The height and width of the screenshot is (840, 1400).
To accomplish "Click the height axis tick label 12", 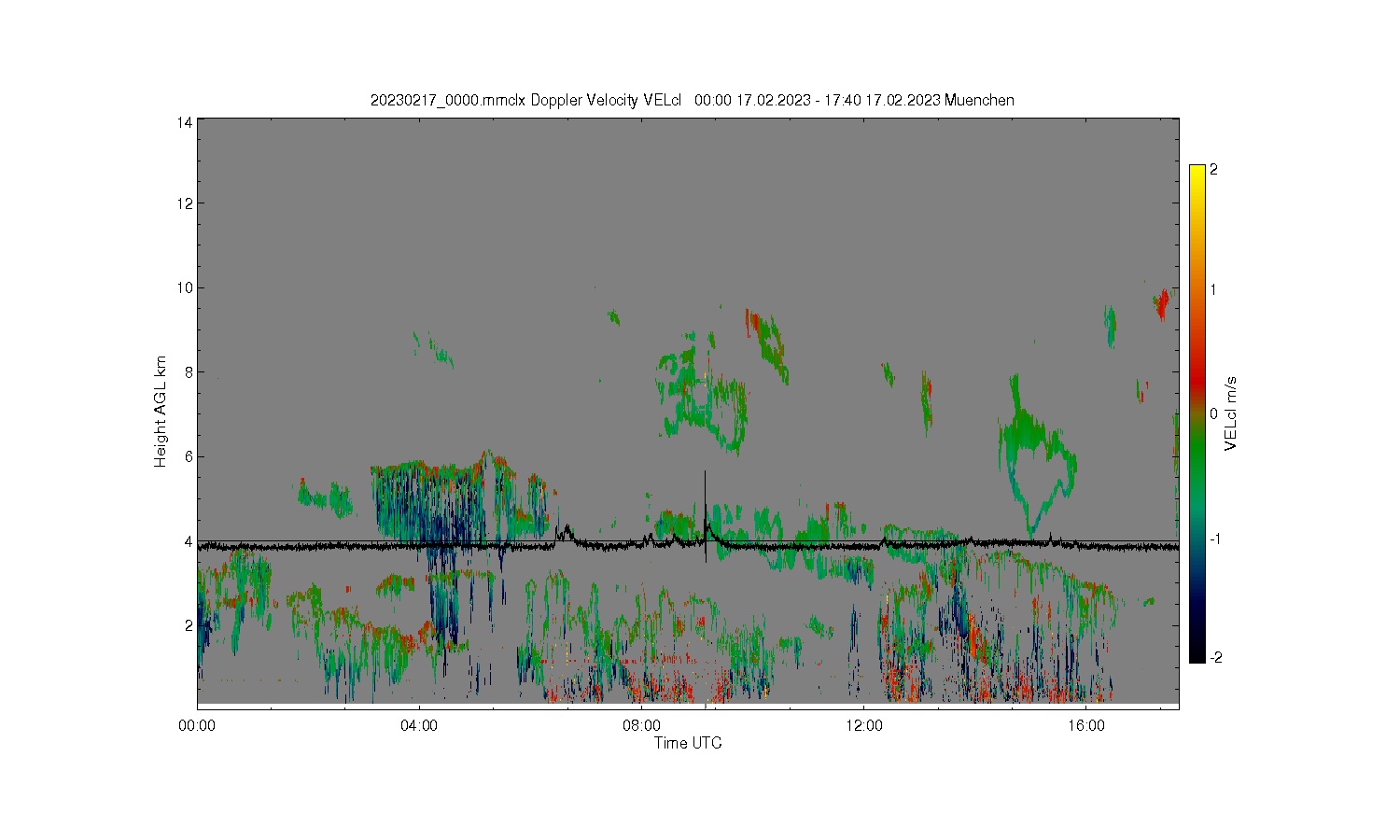I will [186, 203].
